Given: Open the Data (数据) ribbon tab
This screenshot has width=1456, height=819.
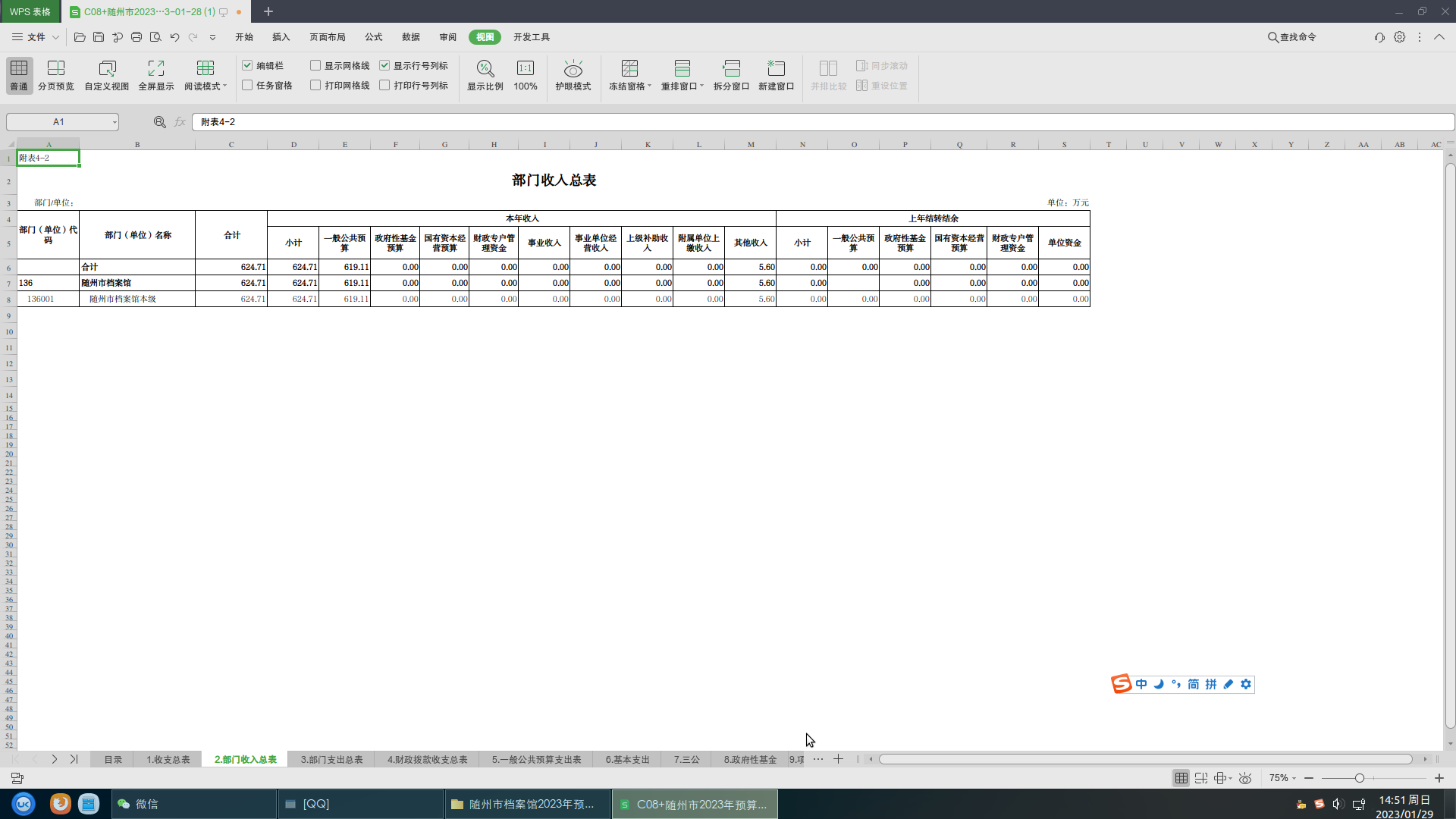Looking at the screenshot, I should tap(410, 37).
